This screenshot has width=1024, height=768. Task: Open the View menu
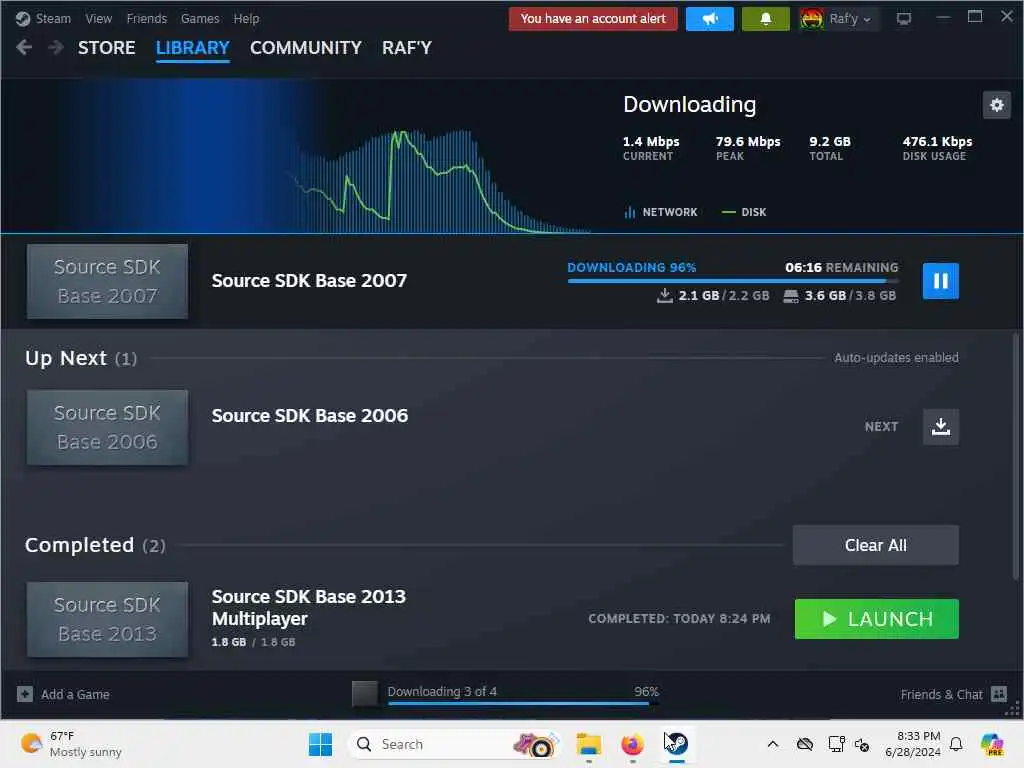(99, 19)
